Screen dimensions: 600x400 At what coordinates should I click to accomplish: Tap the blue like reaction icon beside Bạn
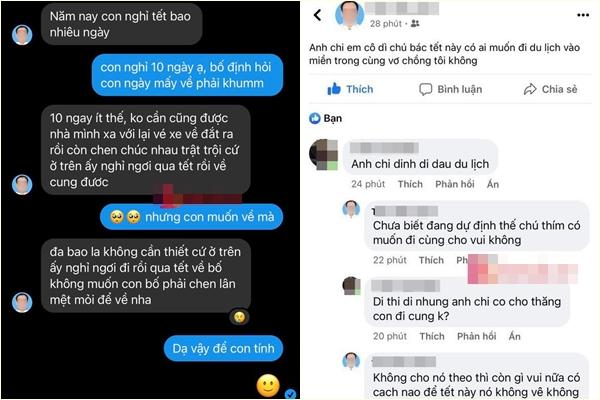point(315,118)
